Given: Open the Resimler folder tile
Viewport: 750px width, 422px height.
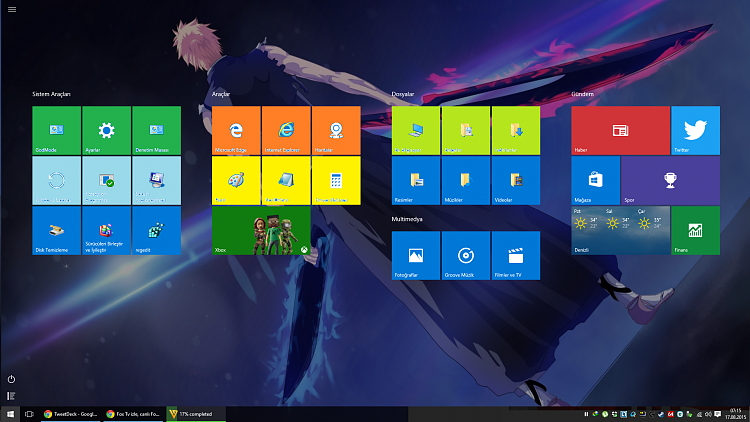Looking at the screenshot, I should pyautogui.click(x=416, y=180).
